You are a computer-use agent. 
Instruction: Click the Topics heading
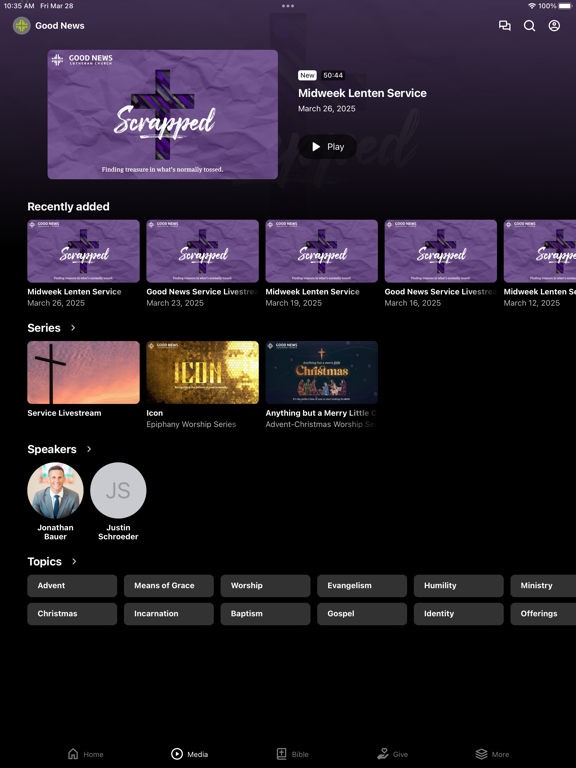45,561
